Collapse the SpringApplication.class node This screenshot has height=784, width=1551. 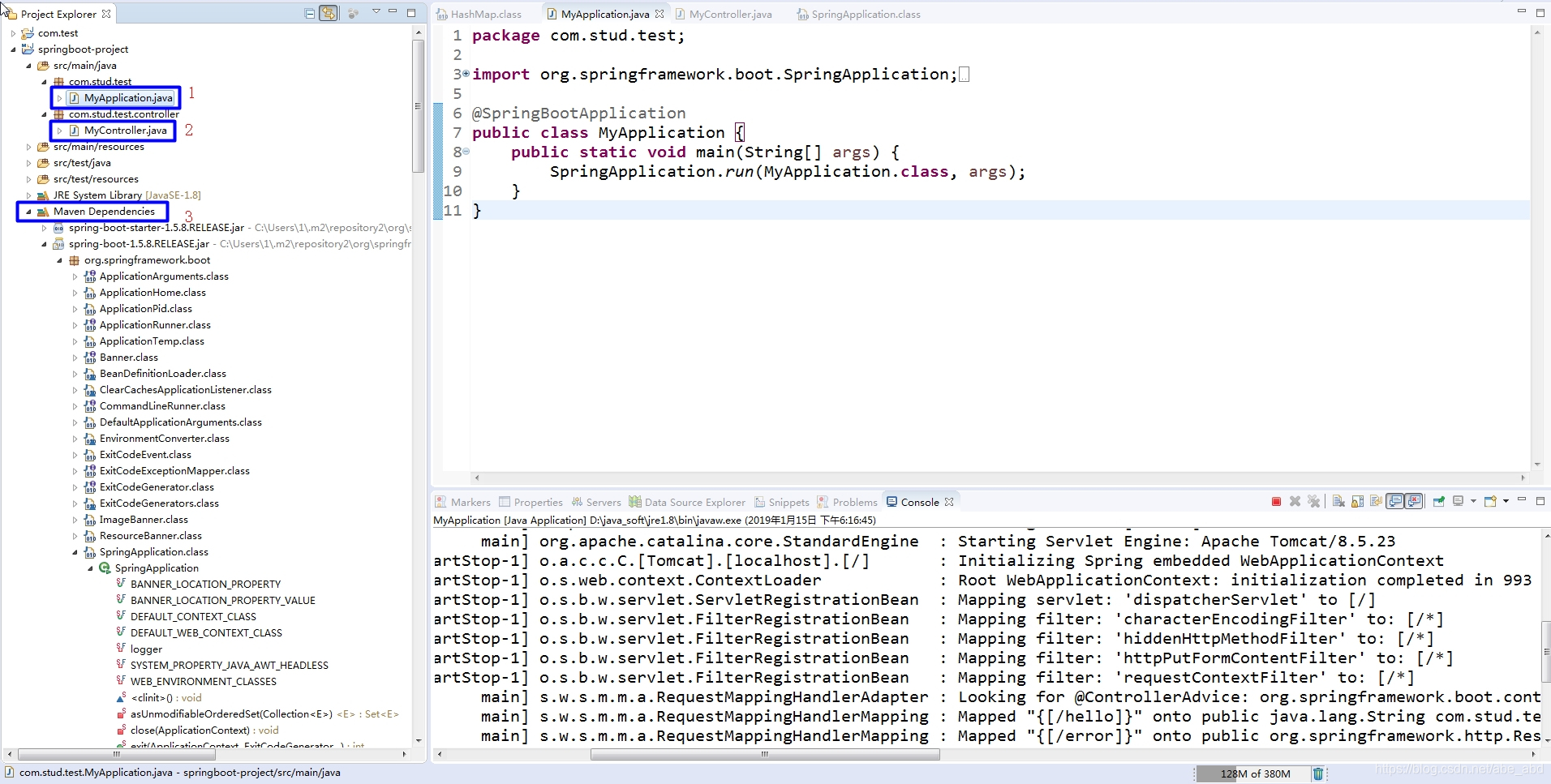tap(75, 552)
